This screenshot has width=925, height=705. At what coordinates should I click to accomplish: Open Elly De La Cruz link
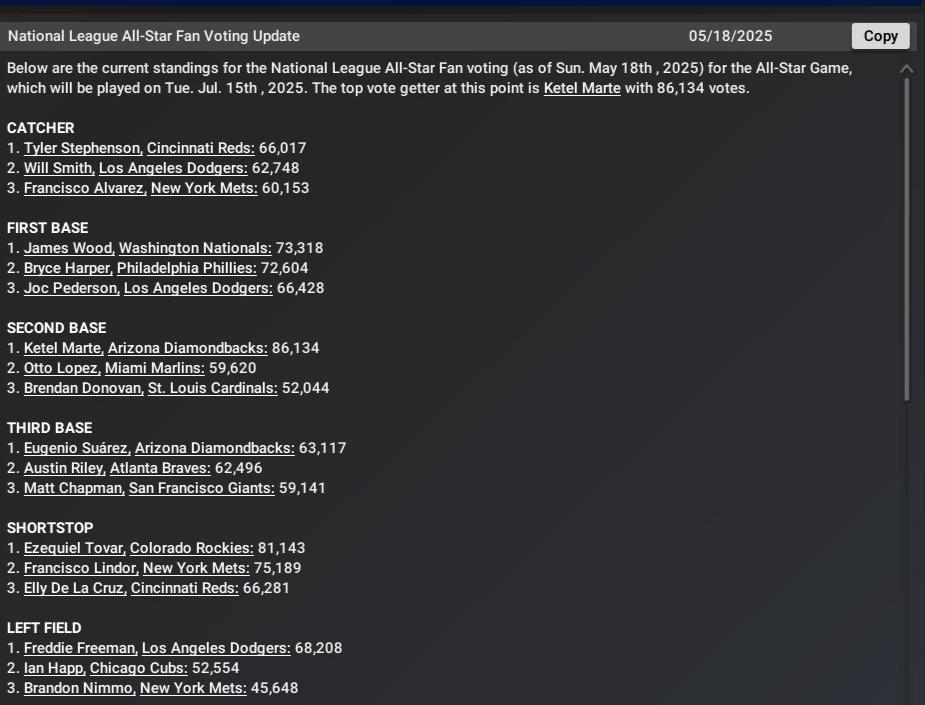(x=75, y=588)
